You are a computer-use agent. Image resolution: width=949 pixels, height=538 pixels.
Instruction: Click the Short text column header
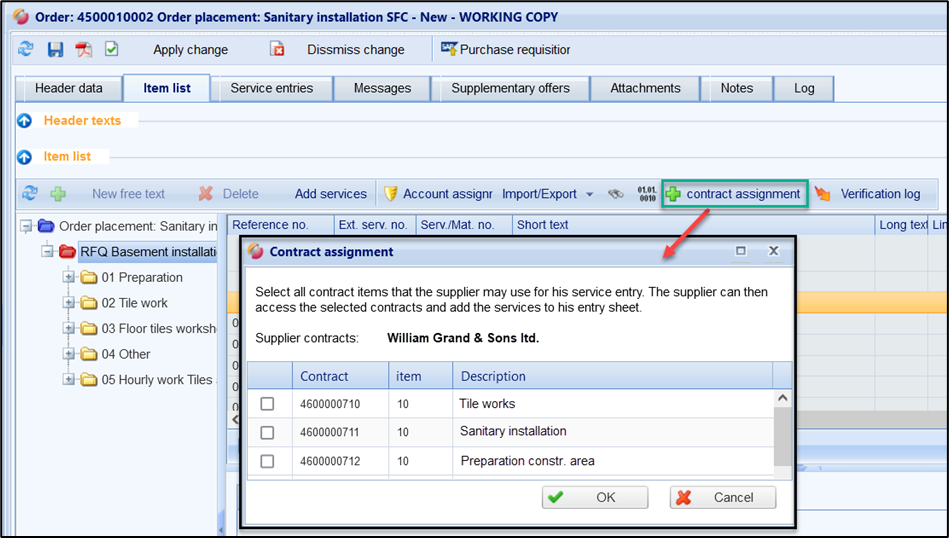694,225
